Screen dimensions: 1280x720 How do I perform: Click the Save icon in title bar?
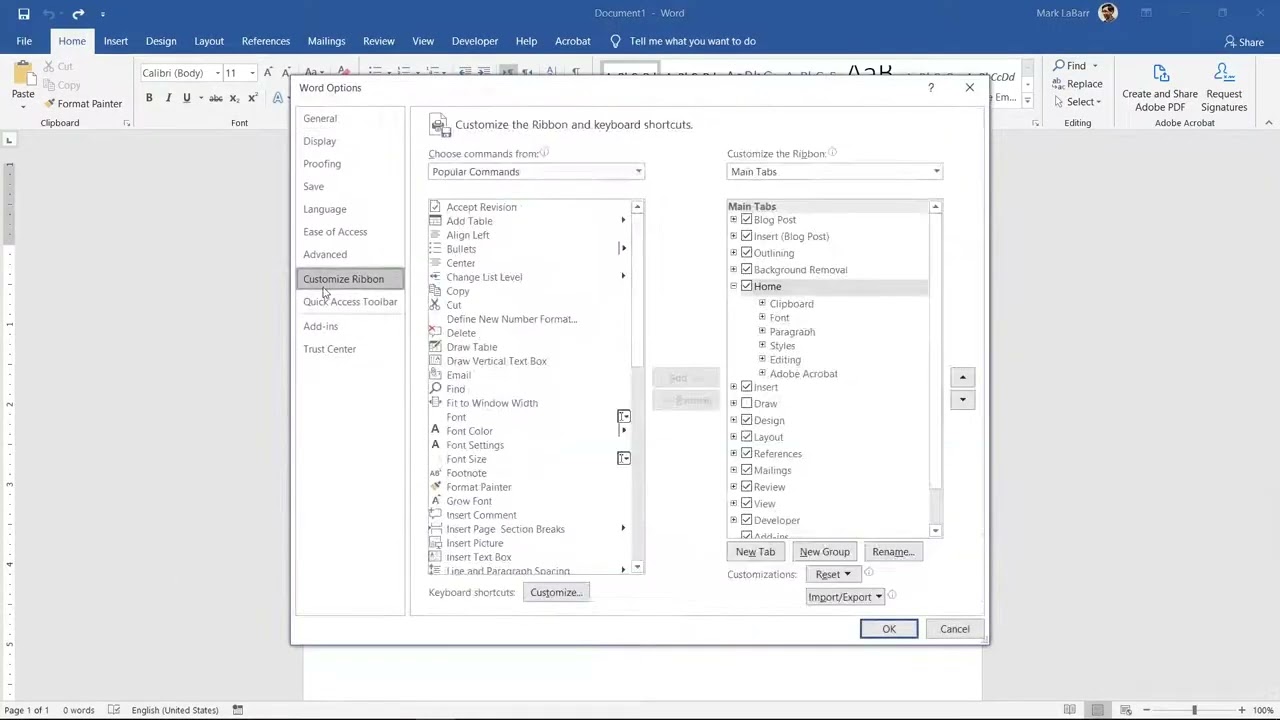(23, 13)
